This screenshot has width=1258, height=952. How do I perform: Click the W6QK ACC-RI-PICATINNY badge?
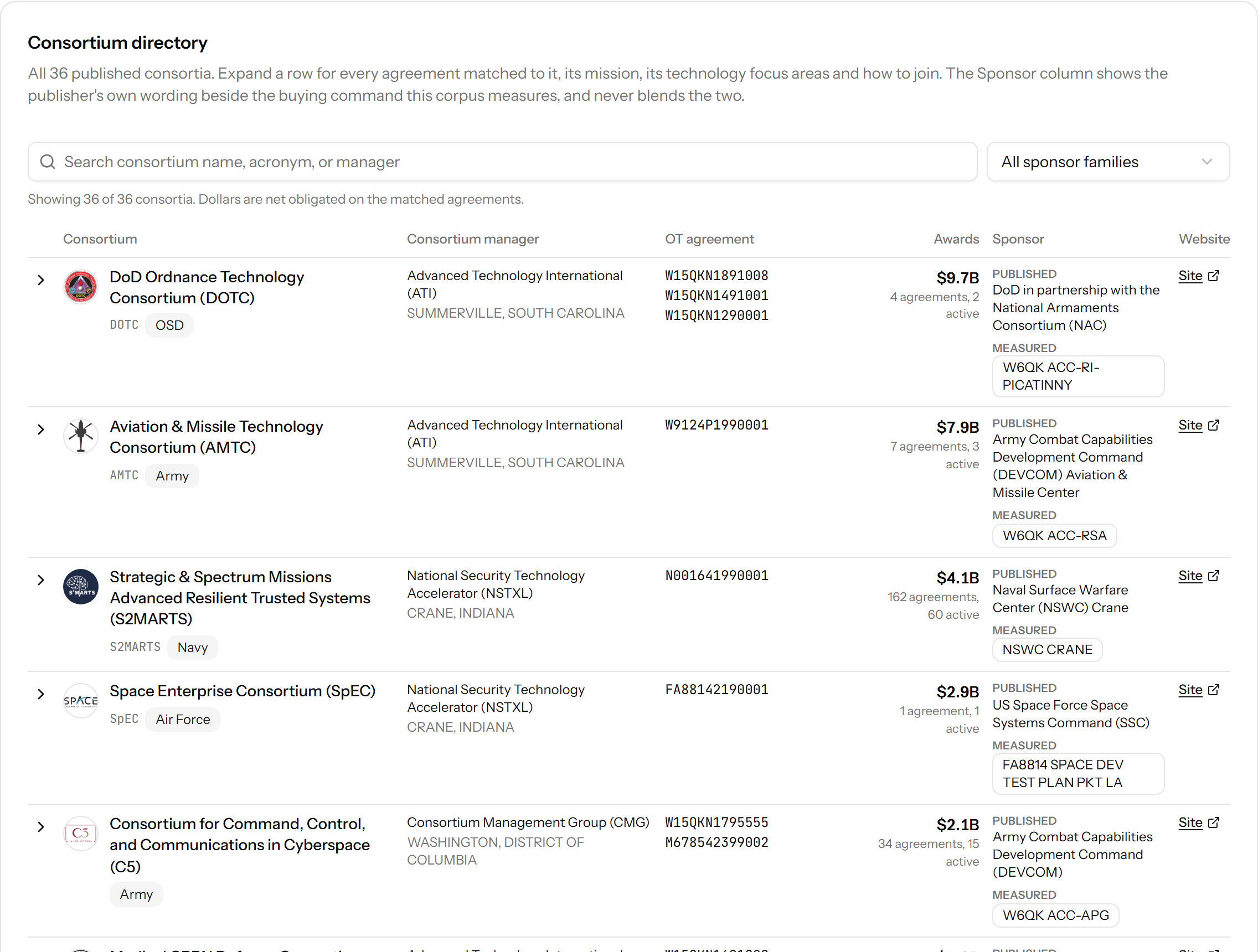coord(1078,376)
